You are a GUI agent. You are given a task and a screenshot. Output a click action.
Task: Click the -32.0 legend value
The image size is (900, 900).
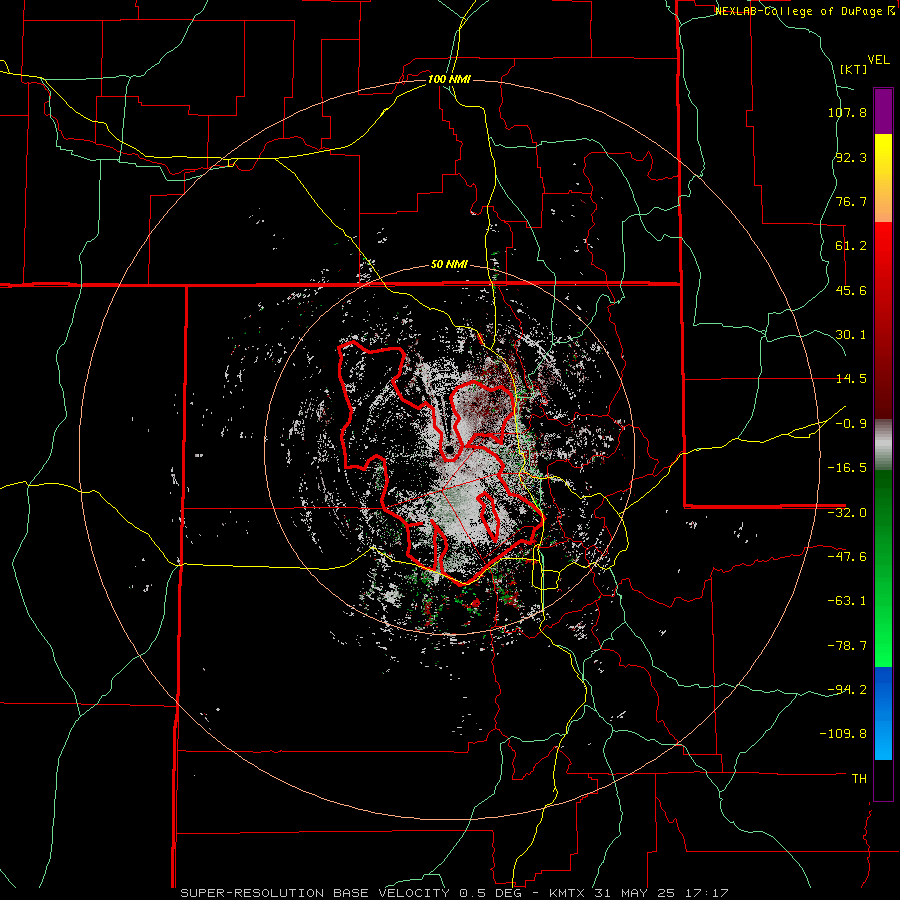847,513
